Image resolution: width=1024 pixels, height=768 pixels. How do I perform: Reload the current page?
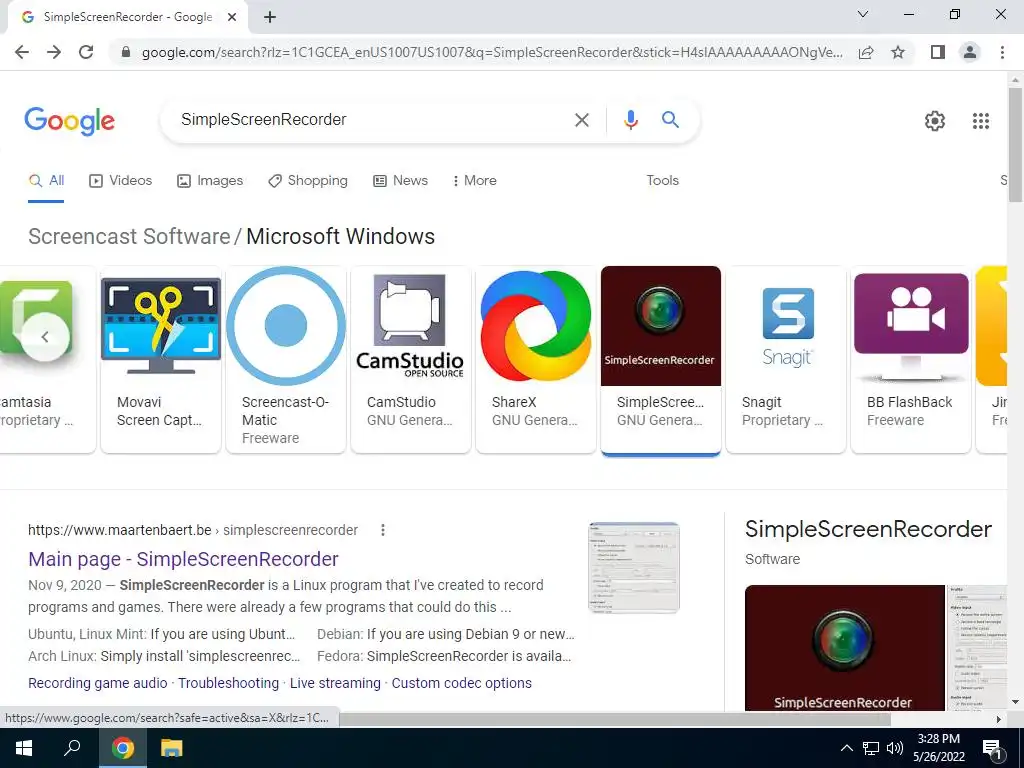pos(86,52)
